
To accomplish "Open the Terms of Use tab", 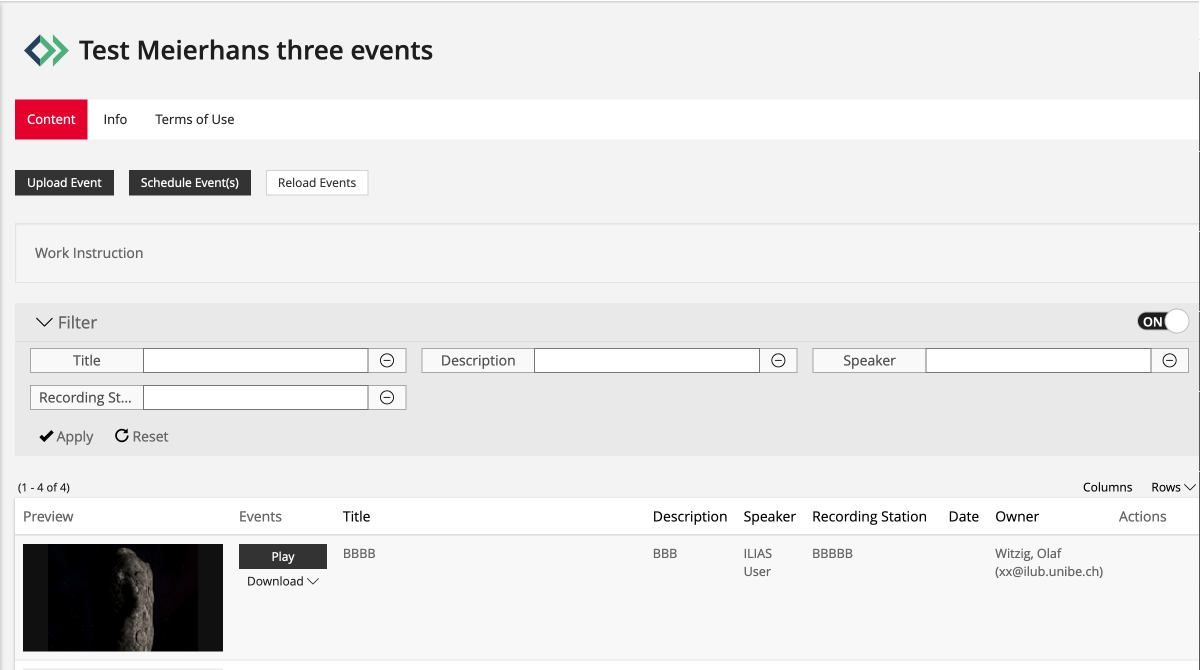I will coord(194,119).
